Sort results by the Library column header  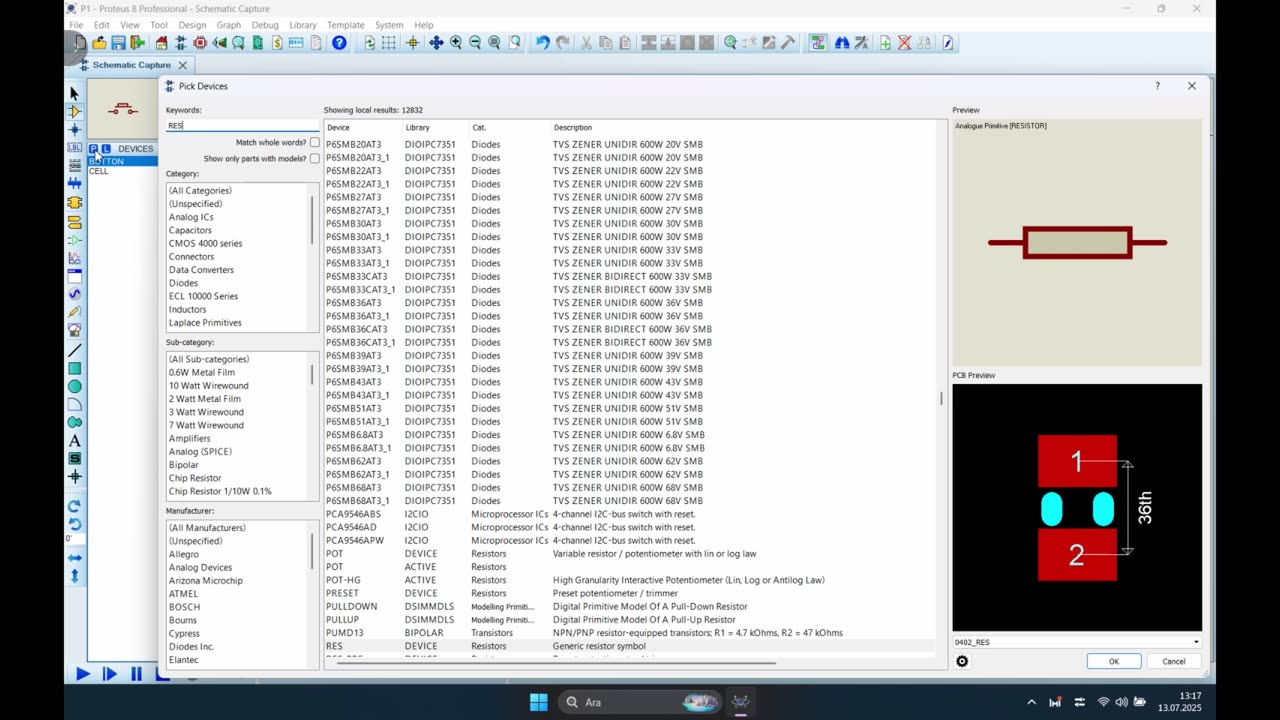pyautogui.click(x=435, y=128)
